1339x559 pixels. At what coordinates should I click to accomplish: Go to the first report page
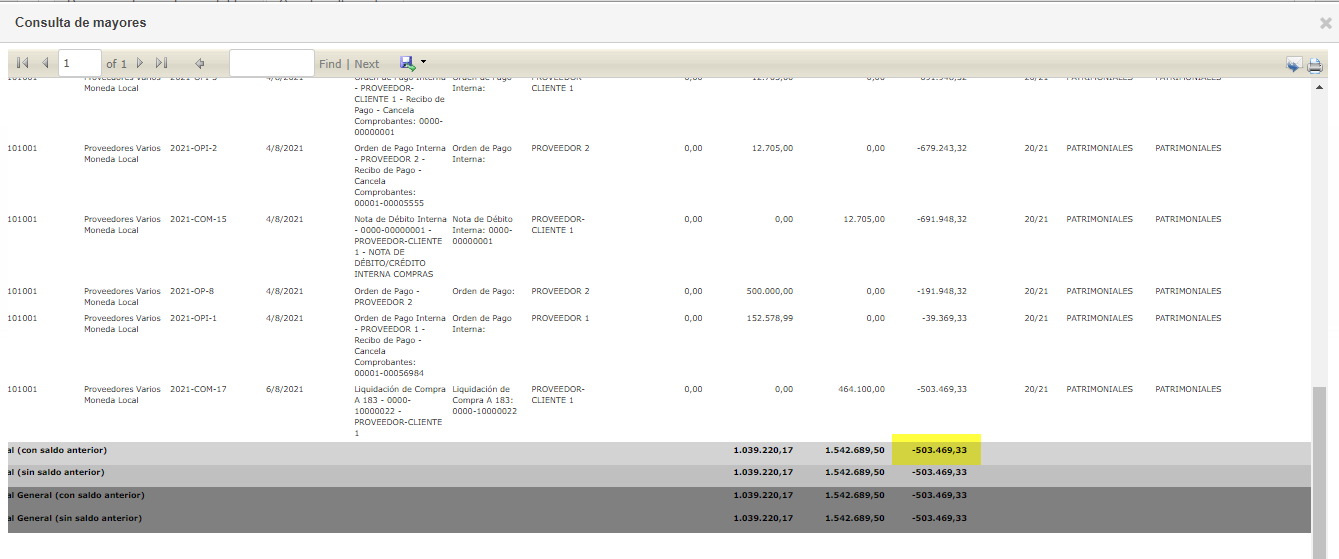coord(23,63)
